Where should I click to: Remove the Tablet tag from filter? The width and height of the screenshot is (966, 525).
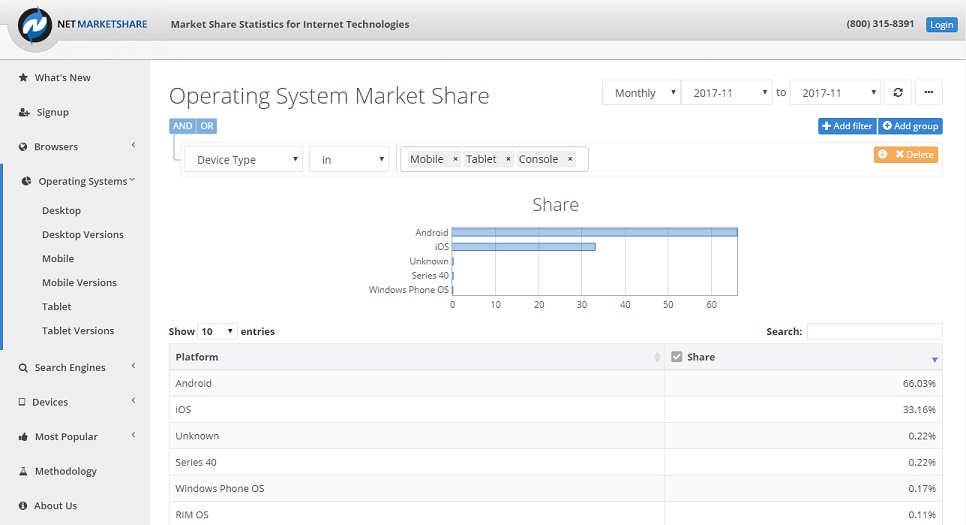[x=508, y=159]
